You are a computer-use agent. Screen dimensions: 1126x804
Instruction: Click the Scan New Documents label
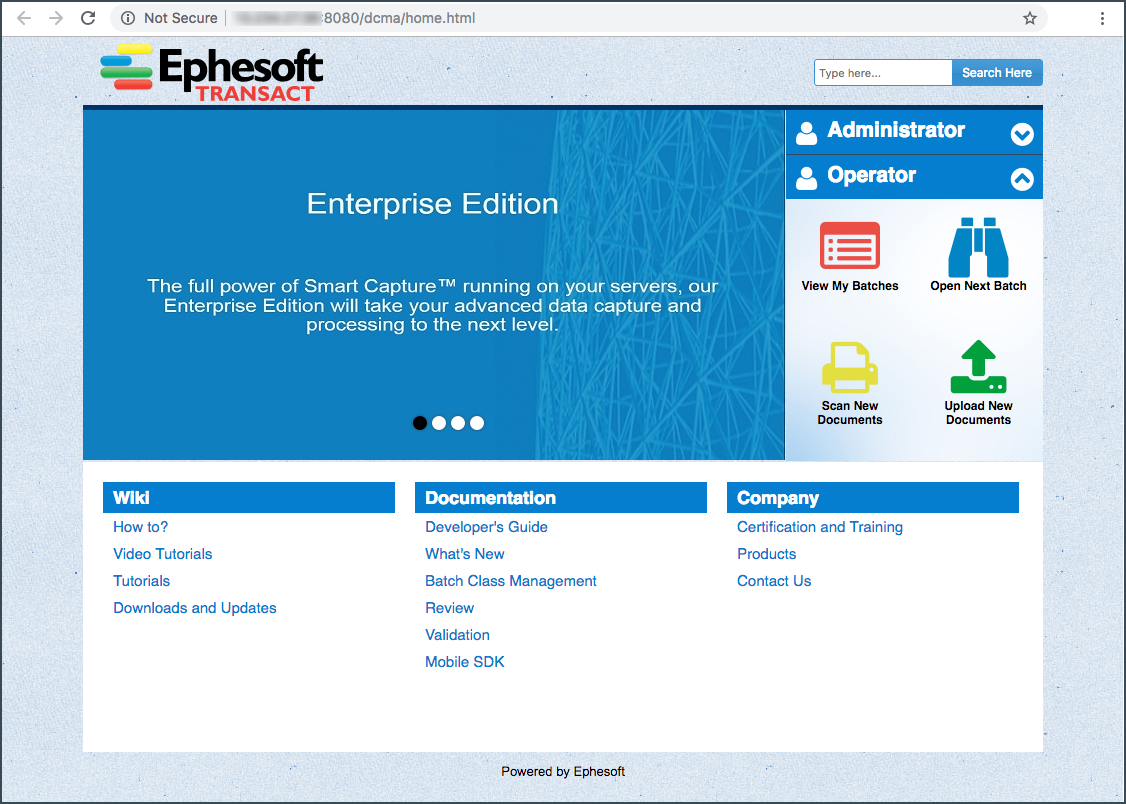850,413
